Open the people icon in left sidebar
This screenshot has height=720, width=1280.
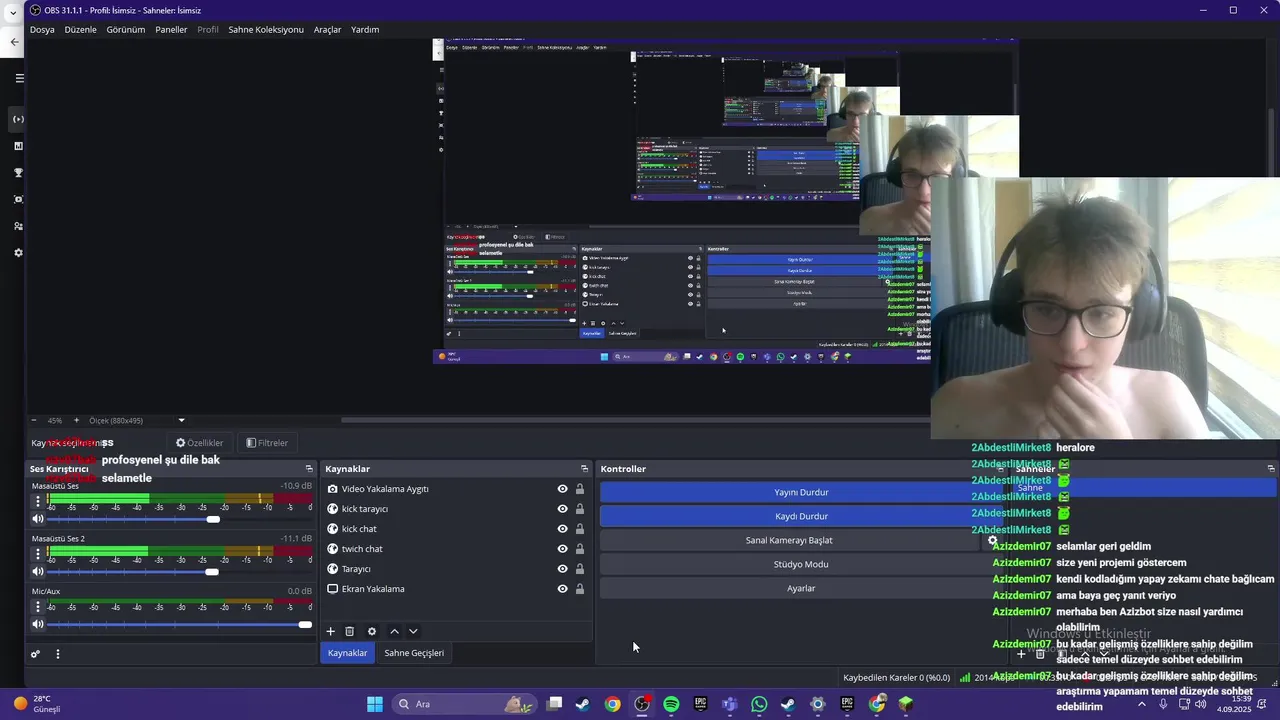18,226
